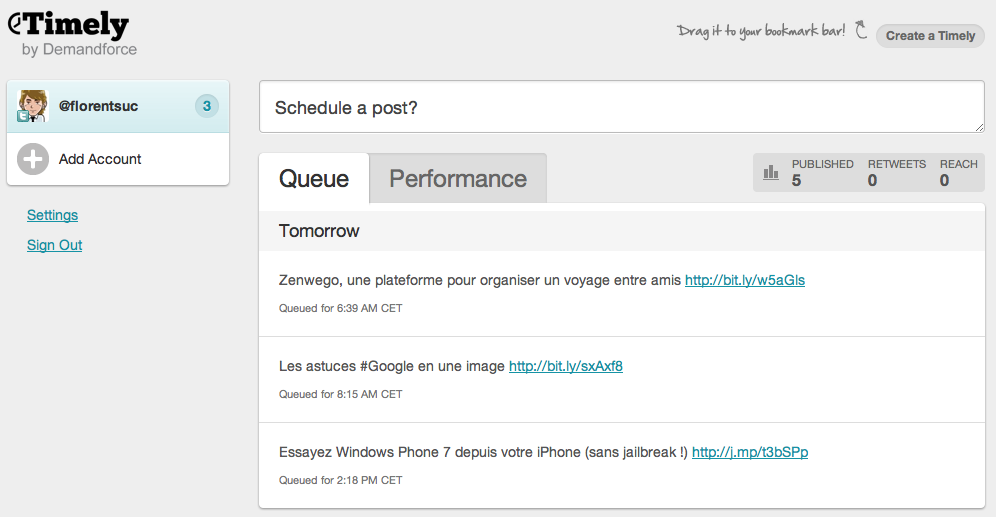This screenshot has width=996, height=517.
Task: Select the @florentsuc account
Action: (98, 106)
